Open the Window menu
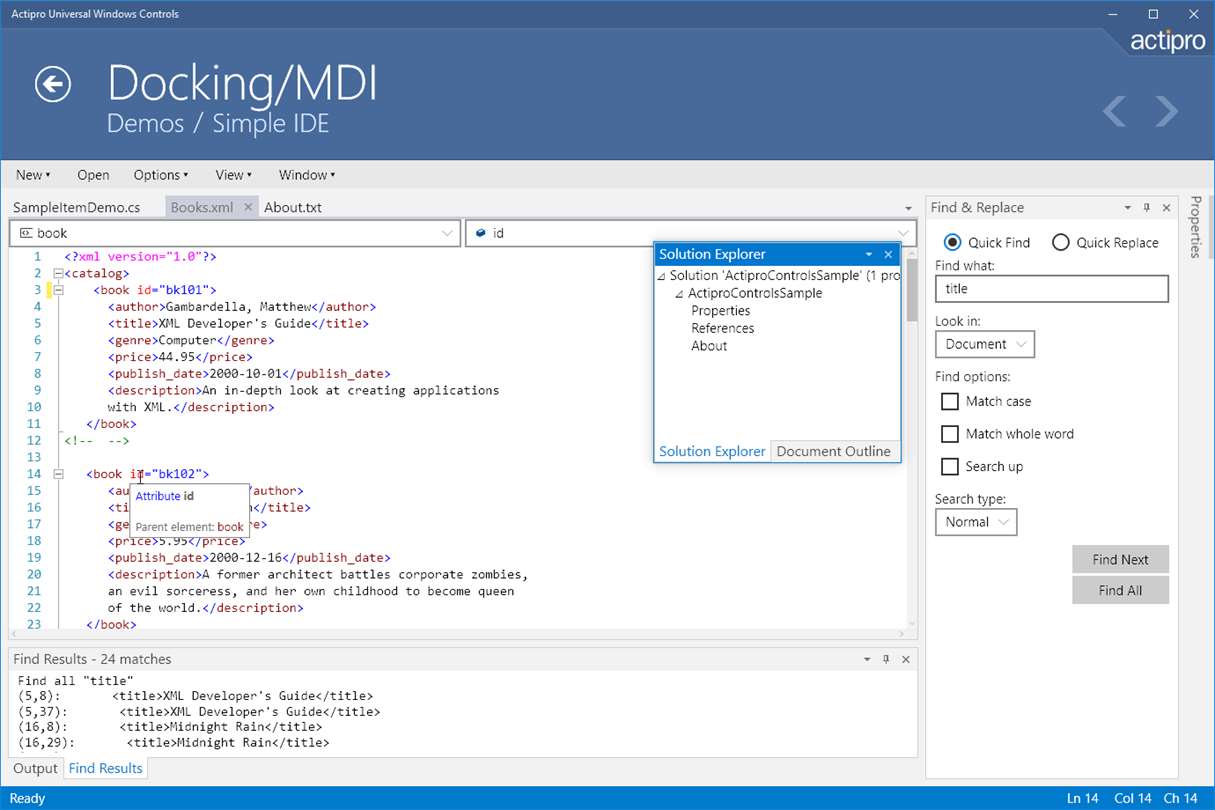The image size is (1215, 810). 307,175
